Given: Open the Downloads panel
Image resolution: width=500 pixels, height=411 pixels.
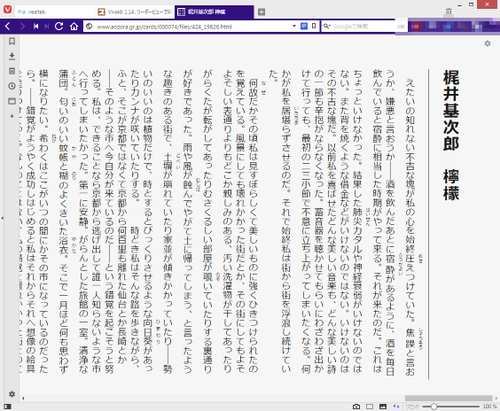Looking at the screenshot, I should [x=12, y=56].
